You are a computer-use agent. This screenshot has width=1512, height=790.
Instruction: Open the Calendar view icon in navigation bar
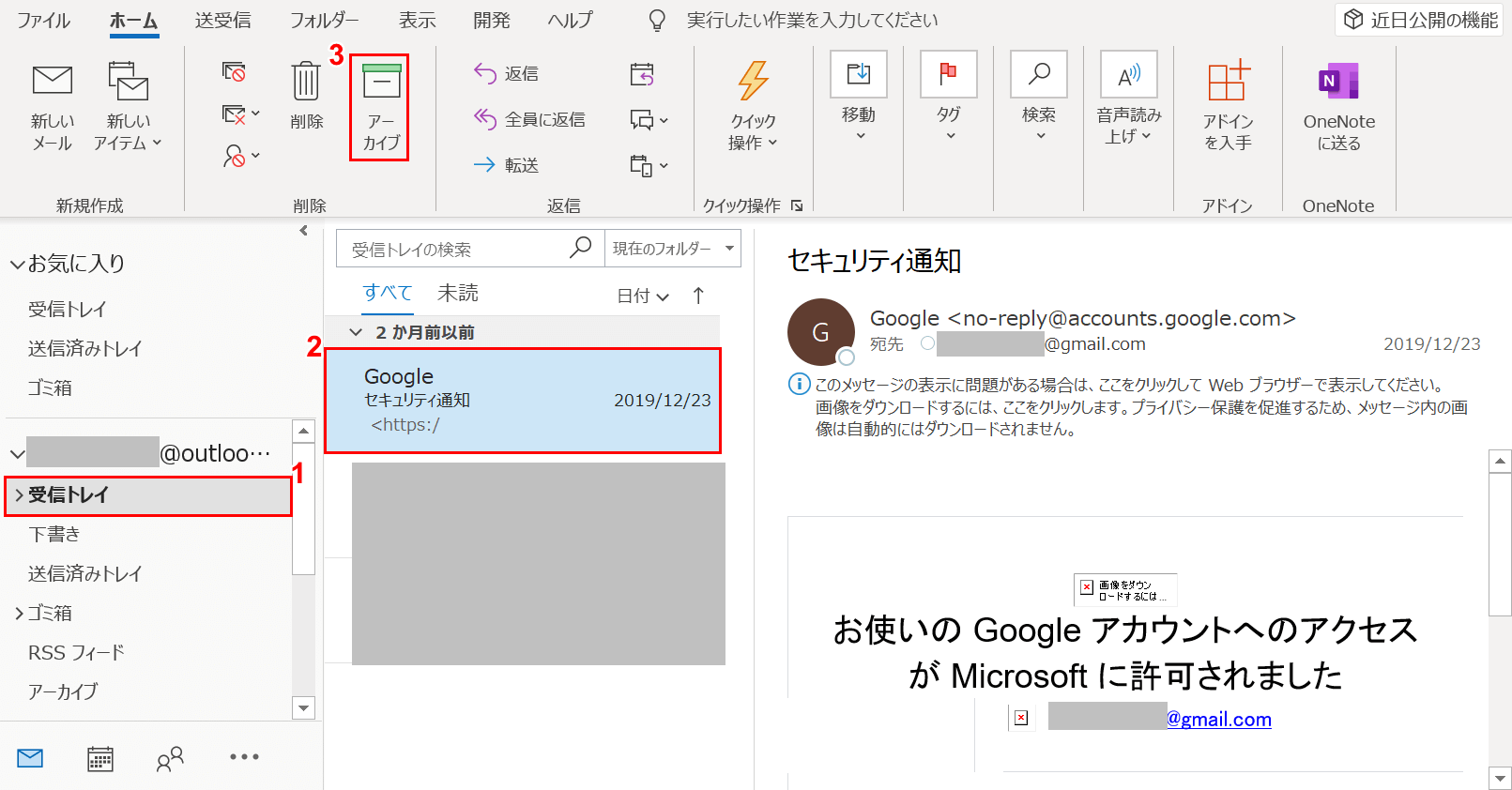[x=100, y=758]
